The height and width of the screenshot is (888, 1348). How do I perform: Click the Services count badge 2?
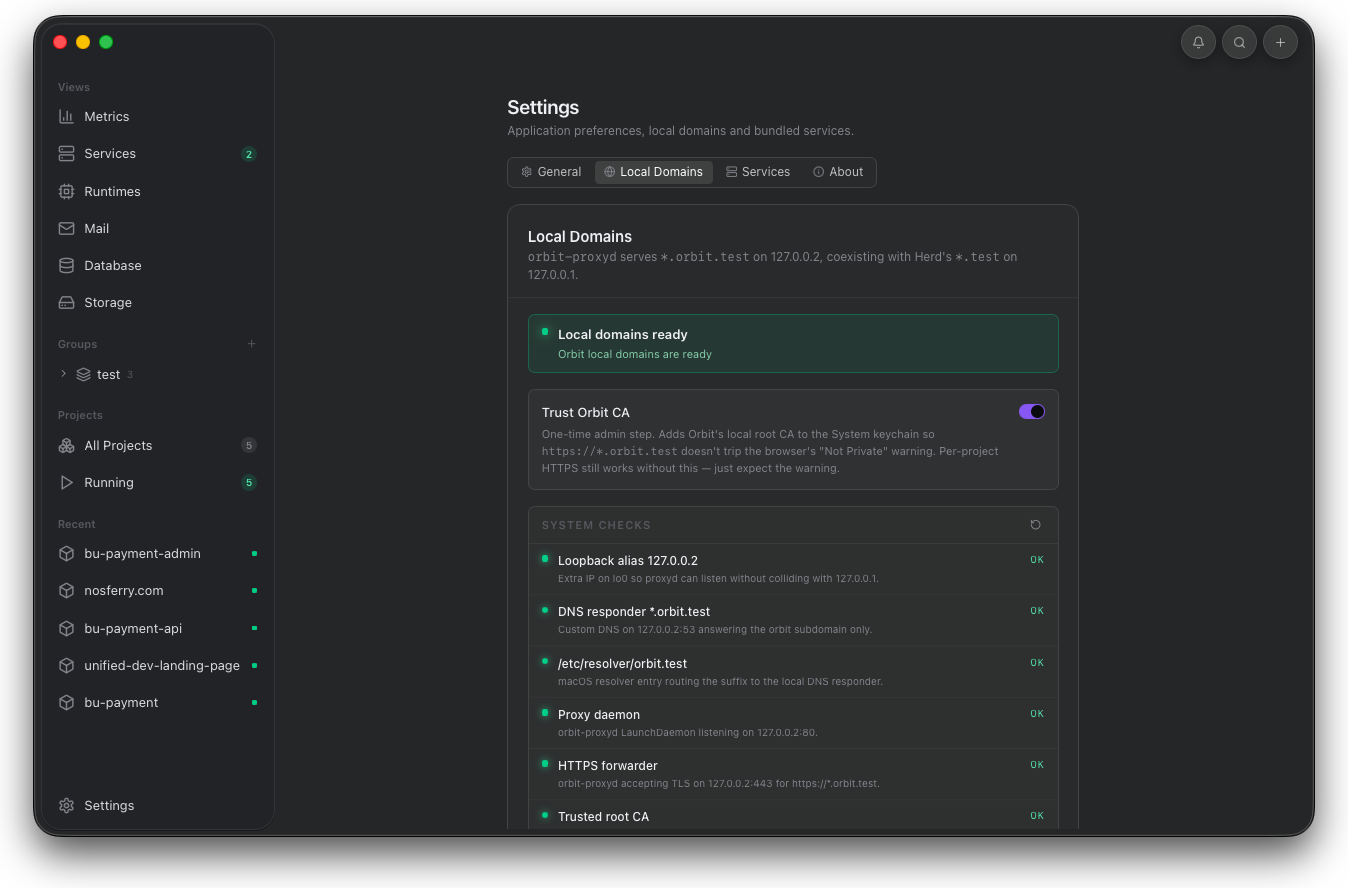coord(249,154)
